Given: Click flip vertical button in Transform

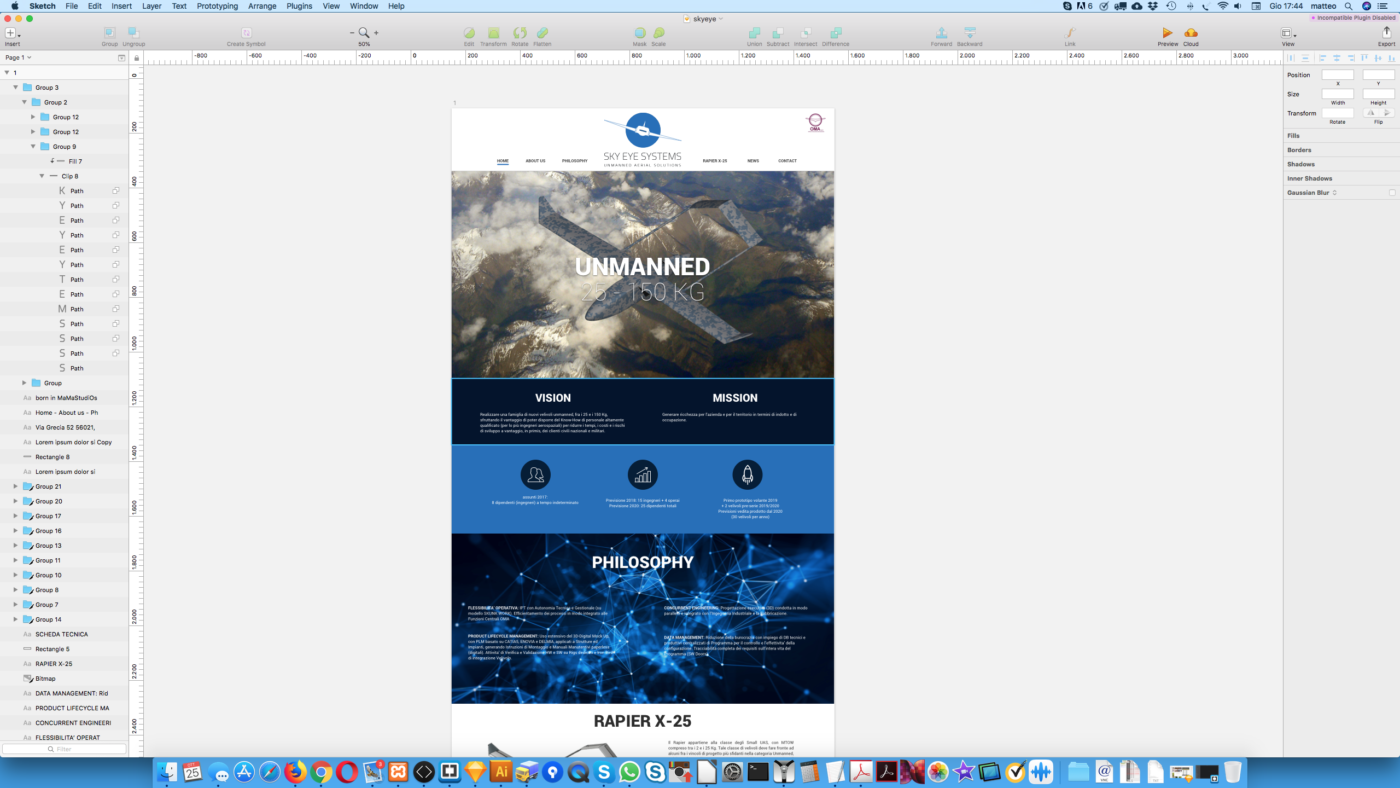Looking at the screenshot, I should 1387,113.
